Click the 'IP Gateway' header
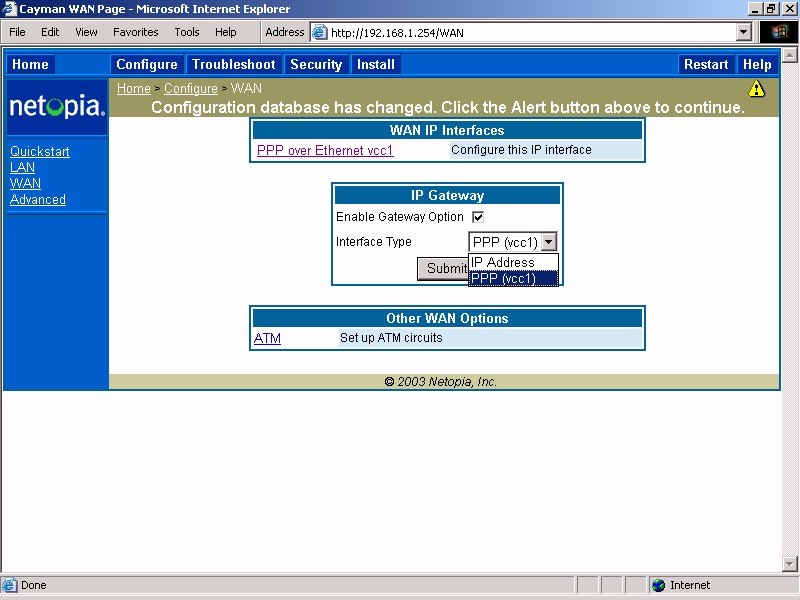 click(447, 195)
